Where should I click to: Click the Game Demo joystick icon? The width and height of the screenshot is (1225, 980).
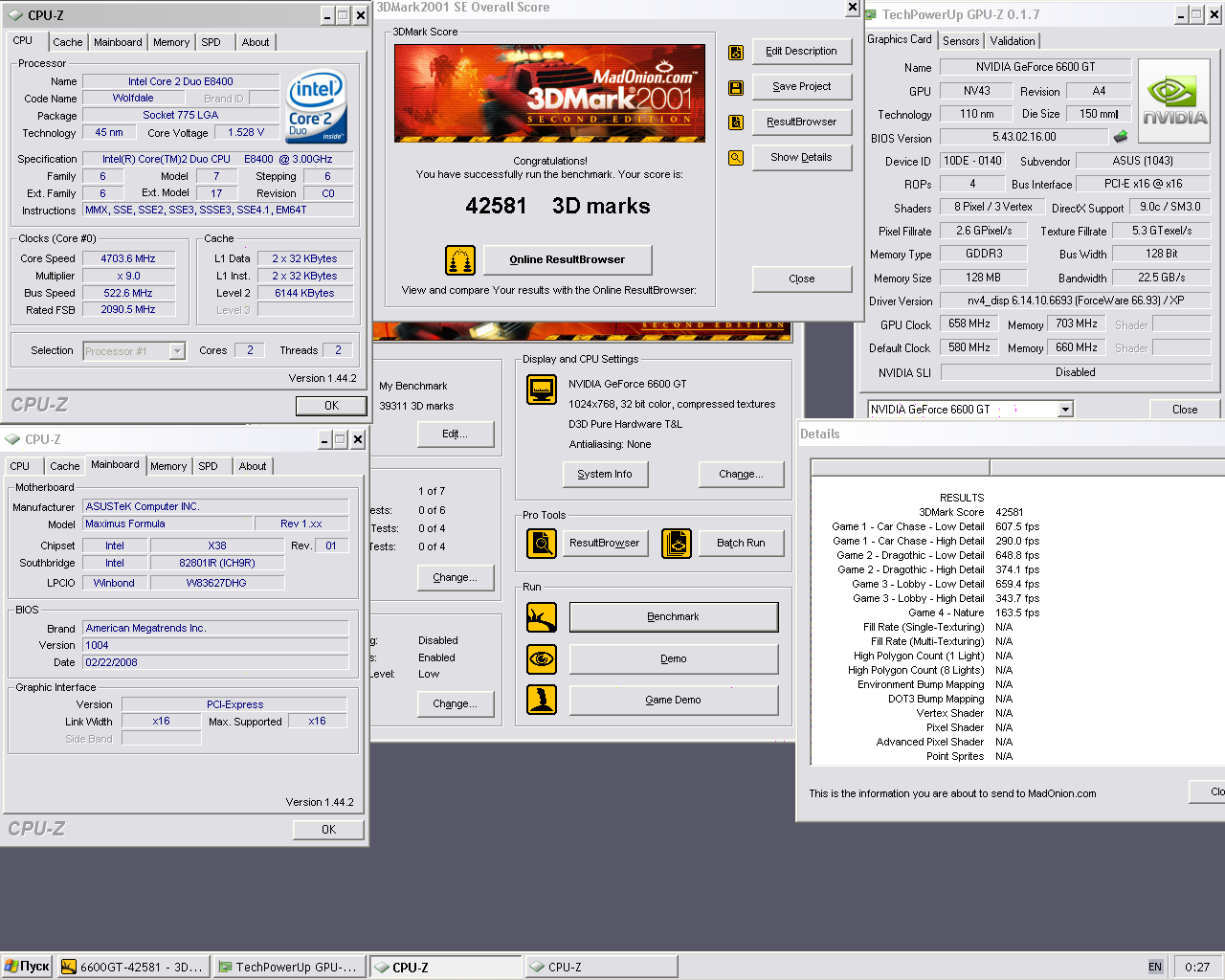pos(542,700)
